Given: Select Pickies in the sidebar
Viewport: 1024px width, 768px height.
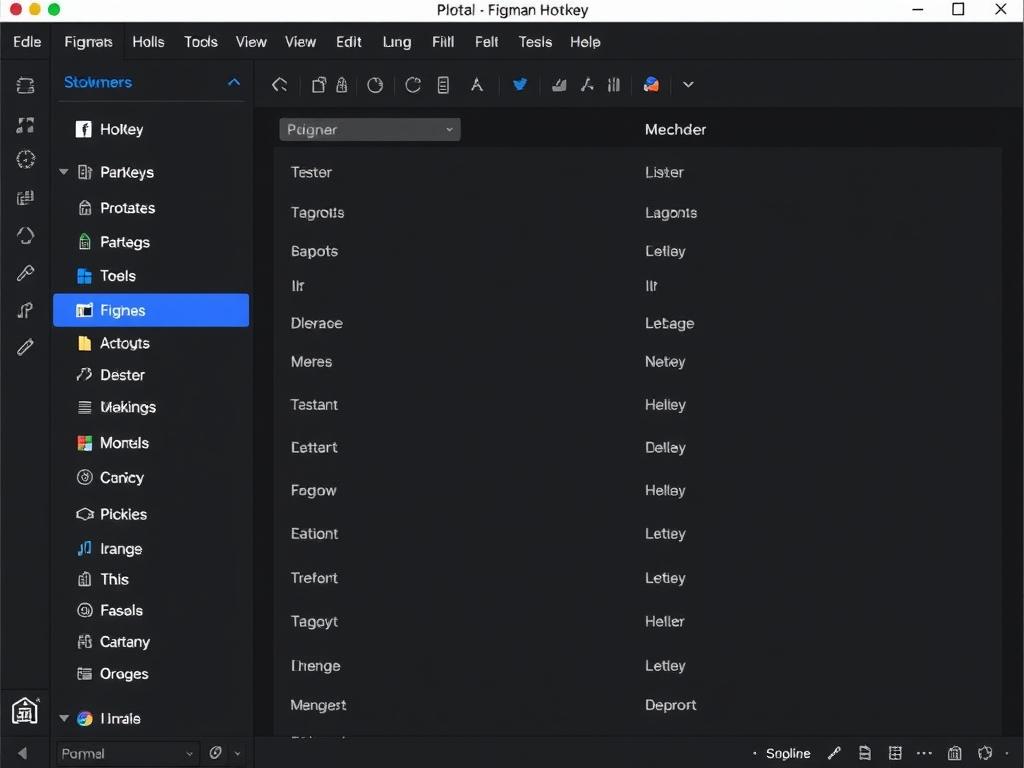Looking at the screenshot, I should click(151, 514).
